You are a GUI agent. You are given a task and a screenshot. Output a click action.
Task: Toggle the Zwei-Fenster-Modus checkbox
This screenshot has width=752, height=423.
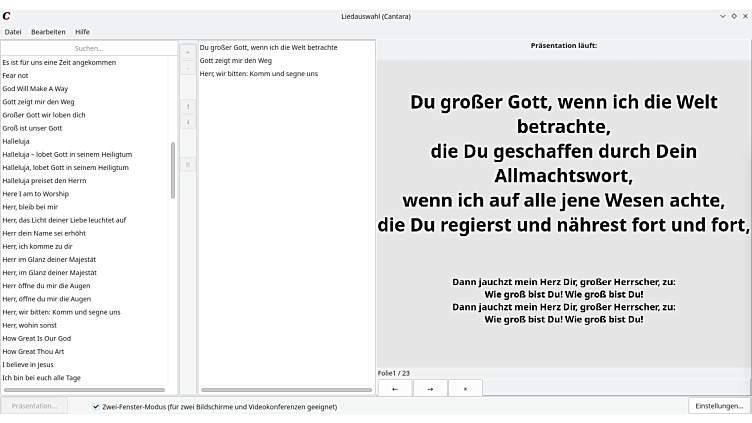[x=96, y=407]
